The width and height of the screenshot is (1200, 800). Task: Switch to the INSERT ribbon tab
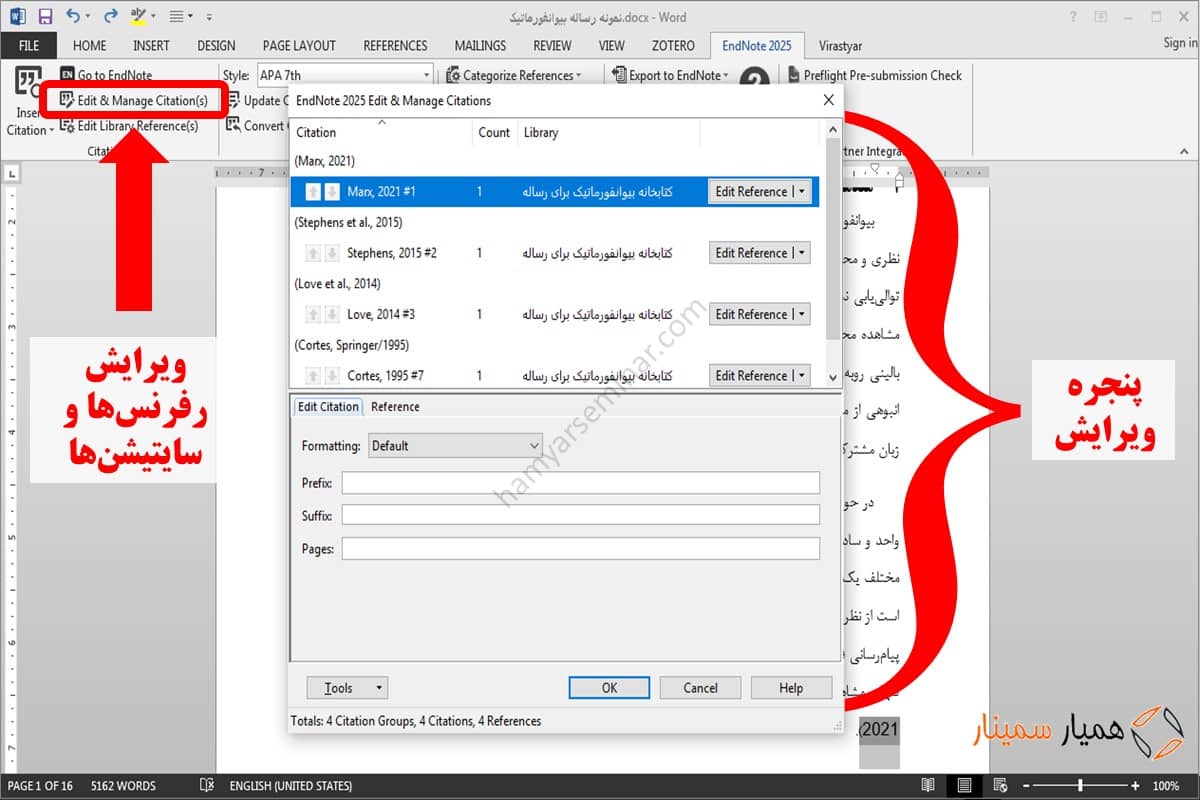151,45
